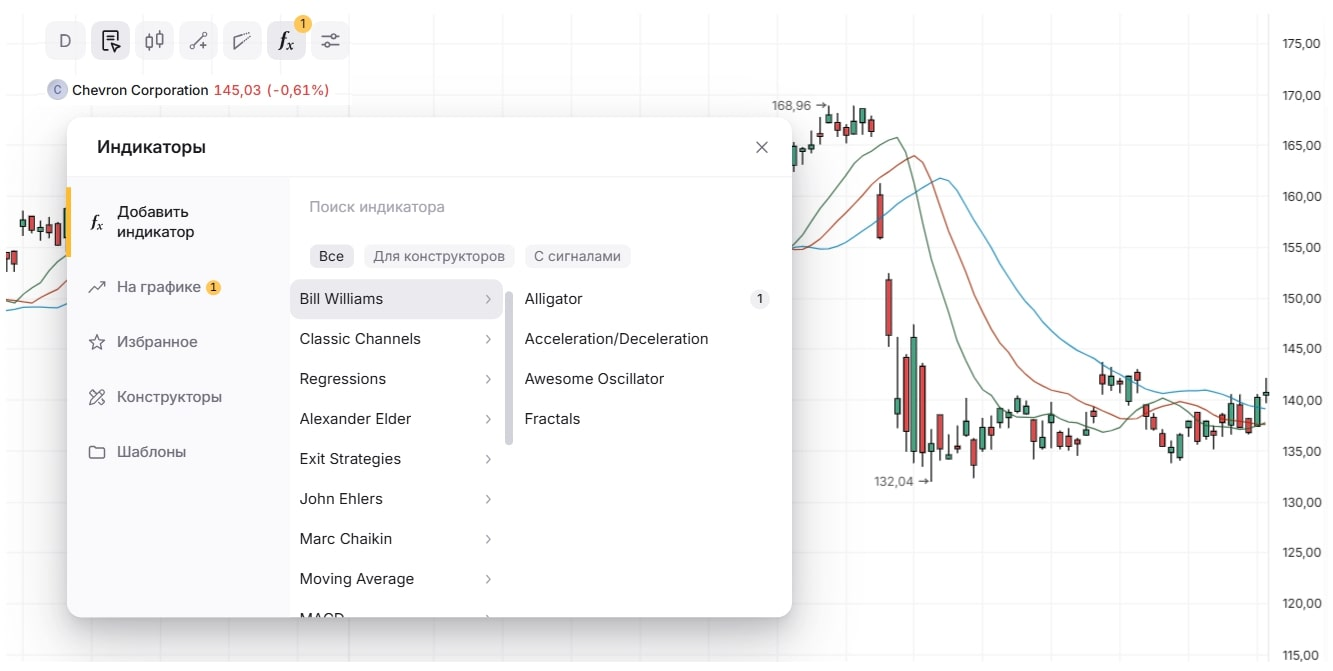Expand the Moving Average category
The width and height of the screenshot is (1333, 671).
click(x=396, y=579)
